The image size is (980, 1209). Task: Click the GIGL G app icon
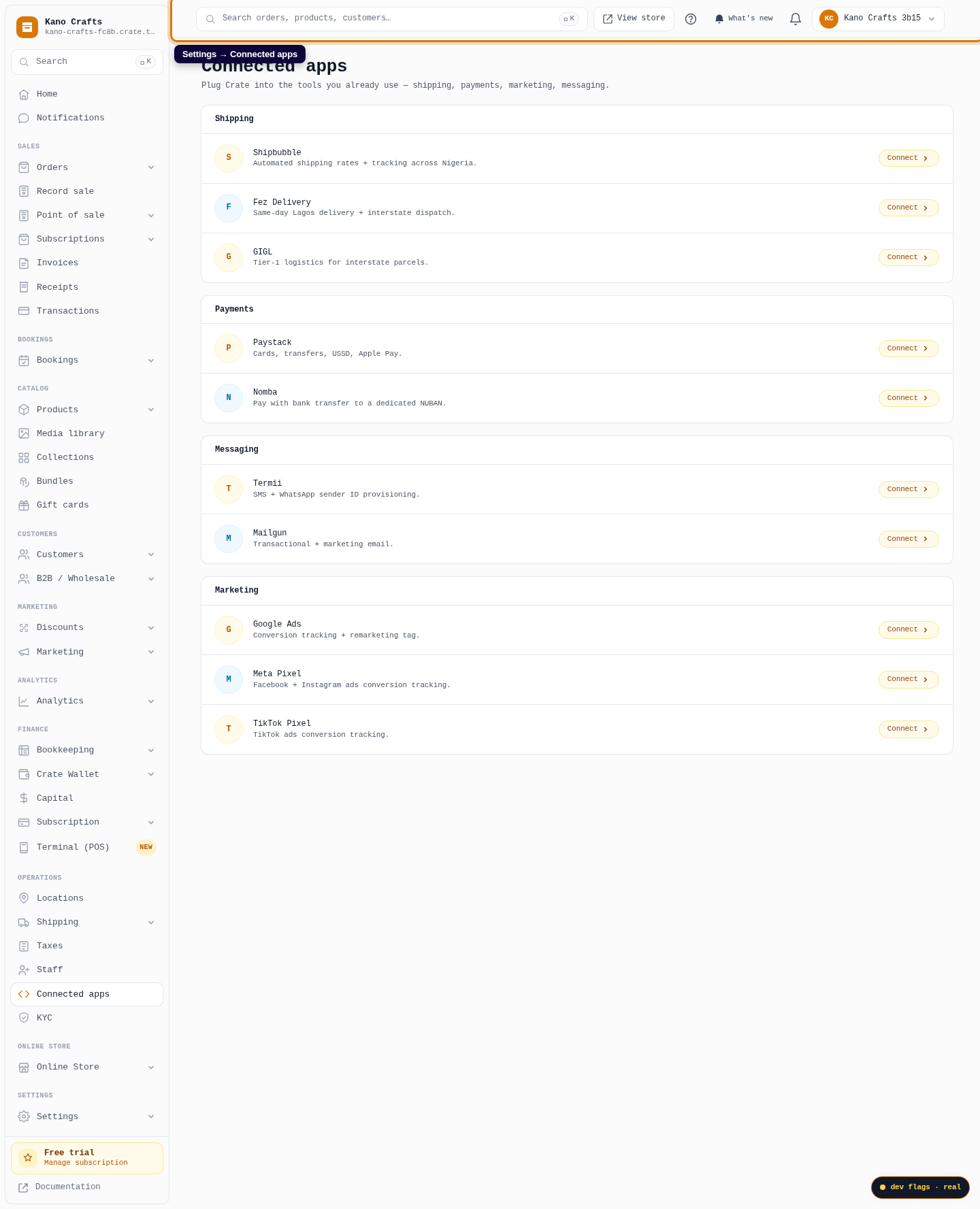tap(229, 257)
